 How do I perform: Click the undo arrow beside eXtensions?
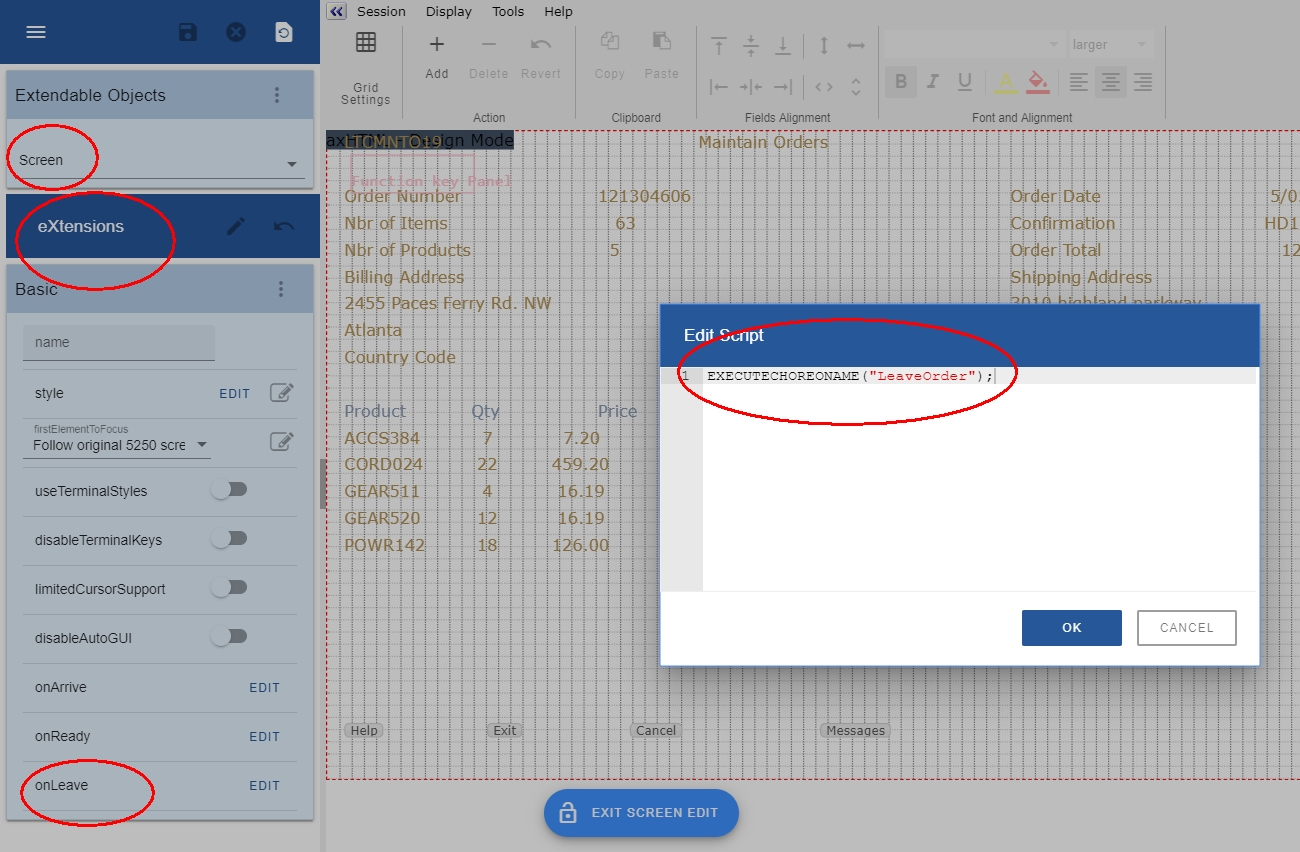[x=284, y=227]
